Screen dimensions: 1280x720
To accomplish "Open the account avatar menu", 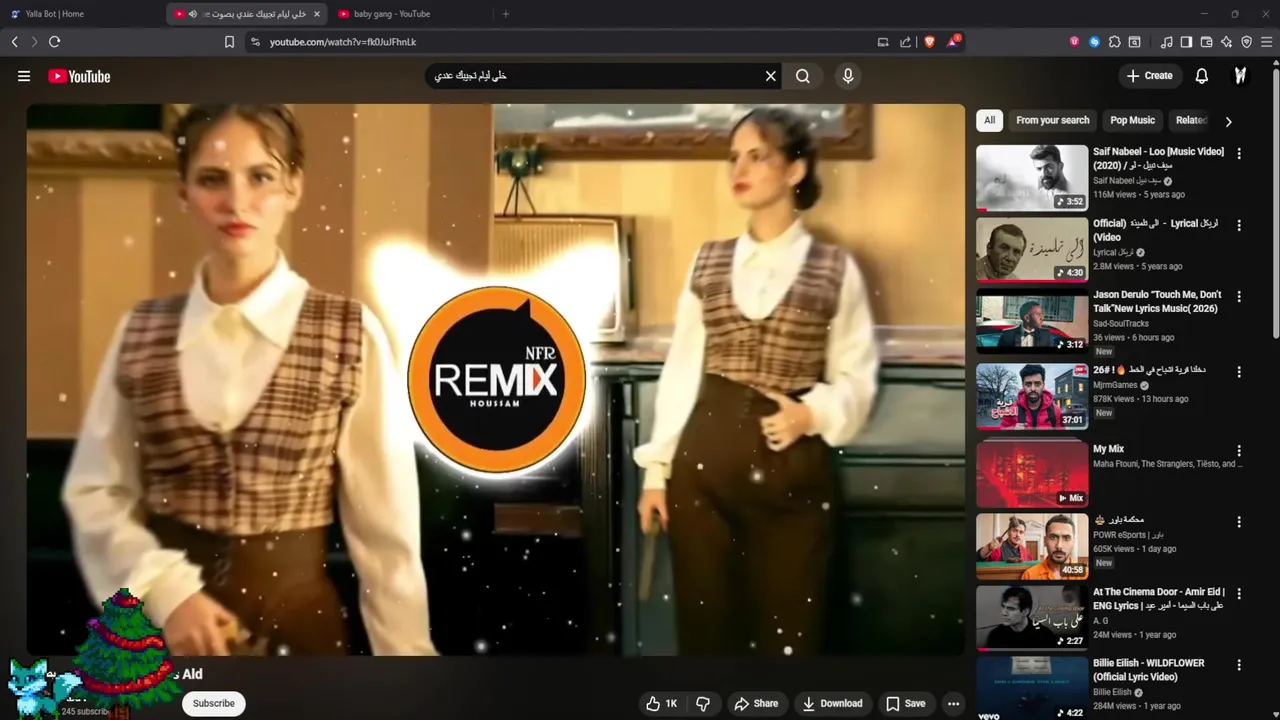I will point(1240,76).
